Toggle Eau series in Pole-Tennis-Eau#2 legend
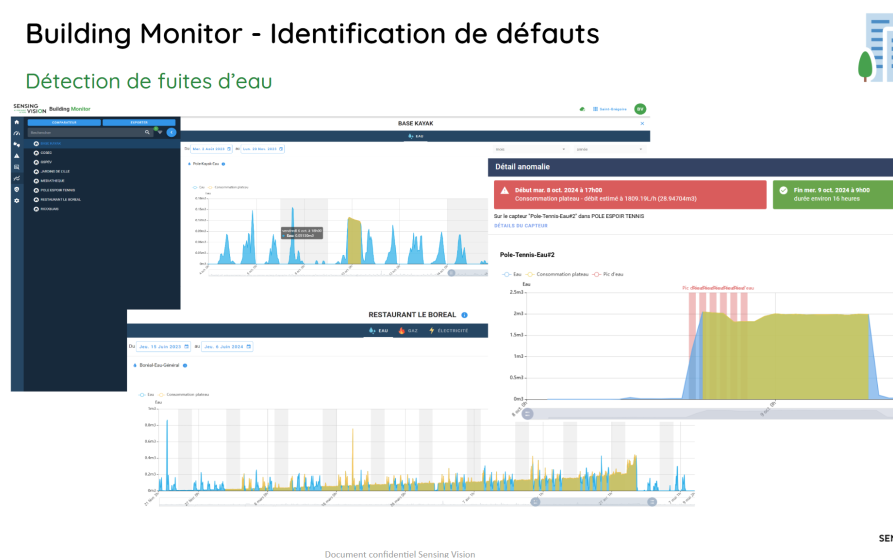The image size is (893, 558). pyautogui.click(x=512, y=274)
